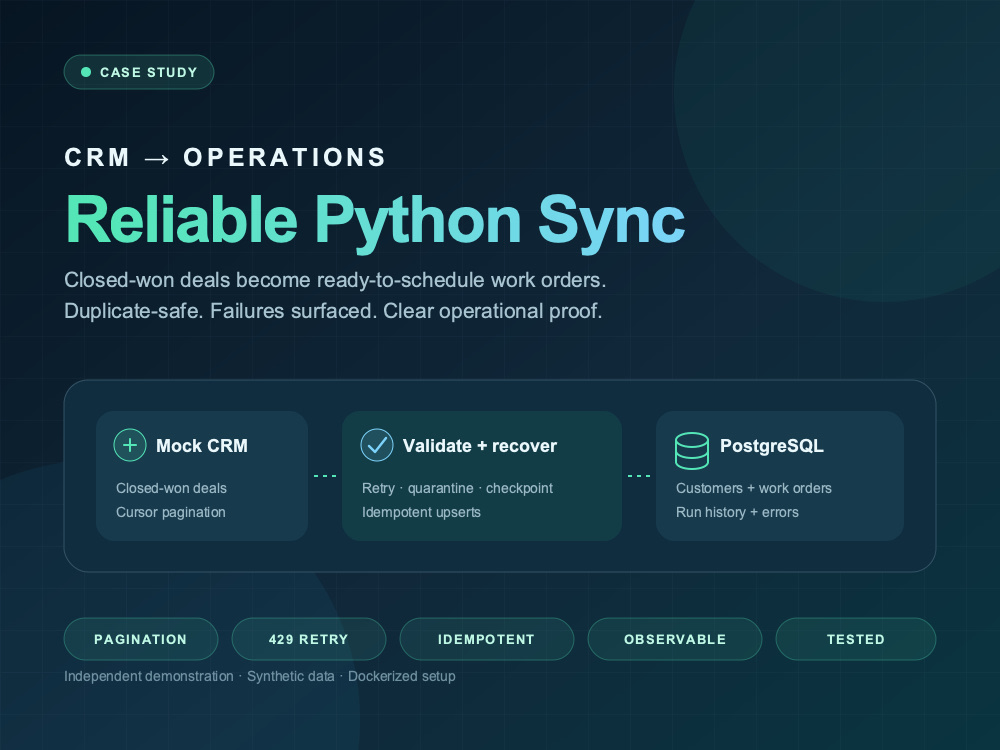Click the Reliable Python Sync headline

tap(376, 222)
